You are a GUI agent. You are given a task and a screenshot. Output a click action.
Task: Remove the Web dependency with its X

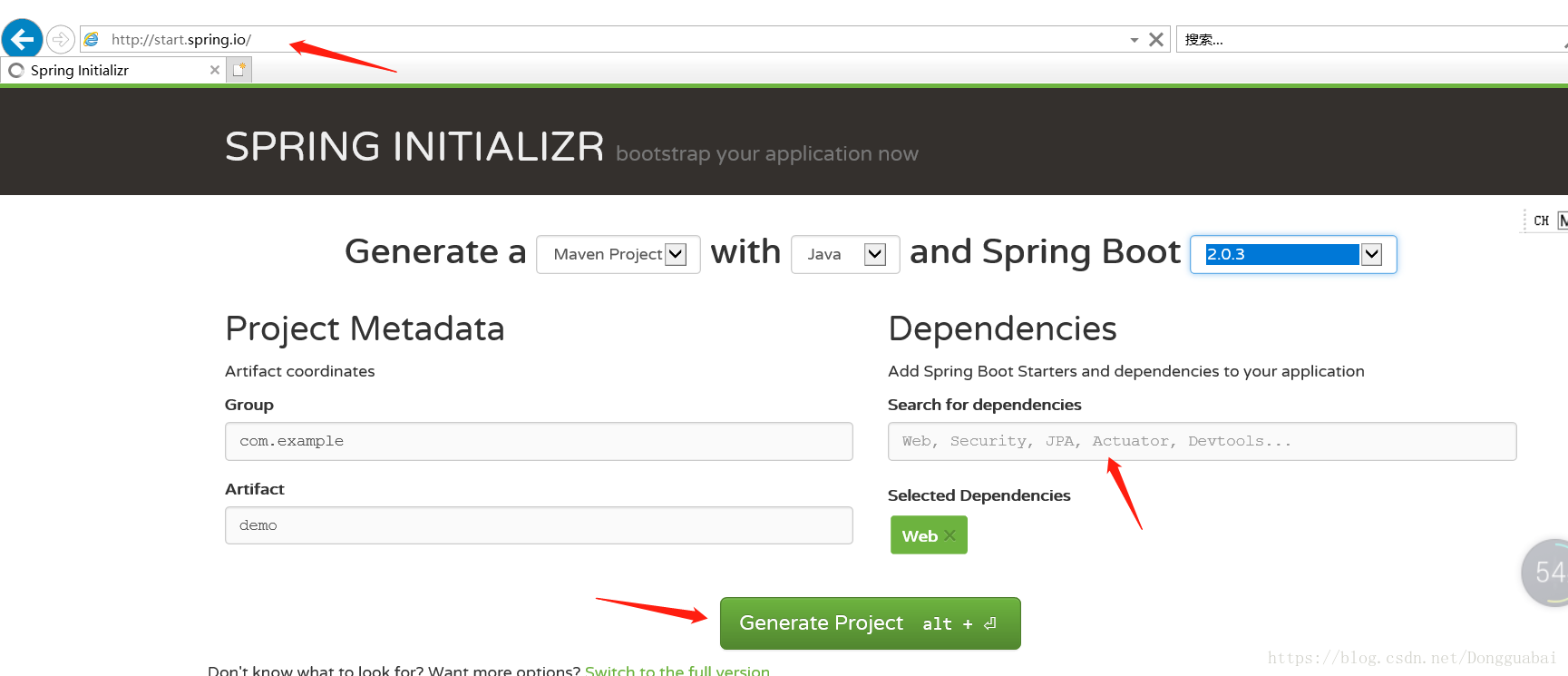(950, 535)
